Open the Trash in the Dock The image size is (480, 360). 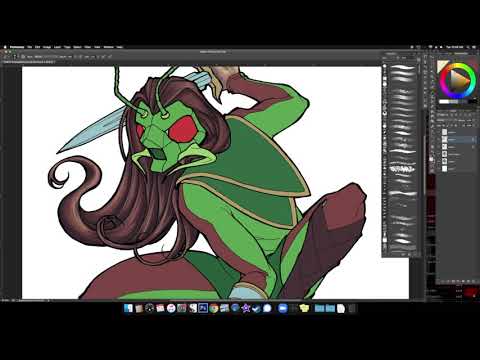click(x=352, y=308)
